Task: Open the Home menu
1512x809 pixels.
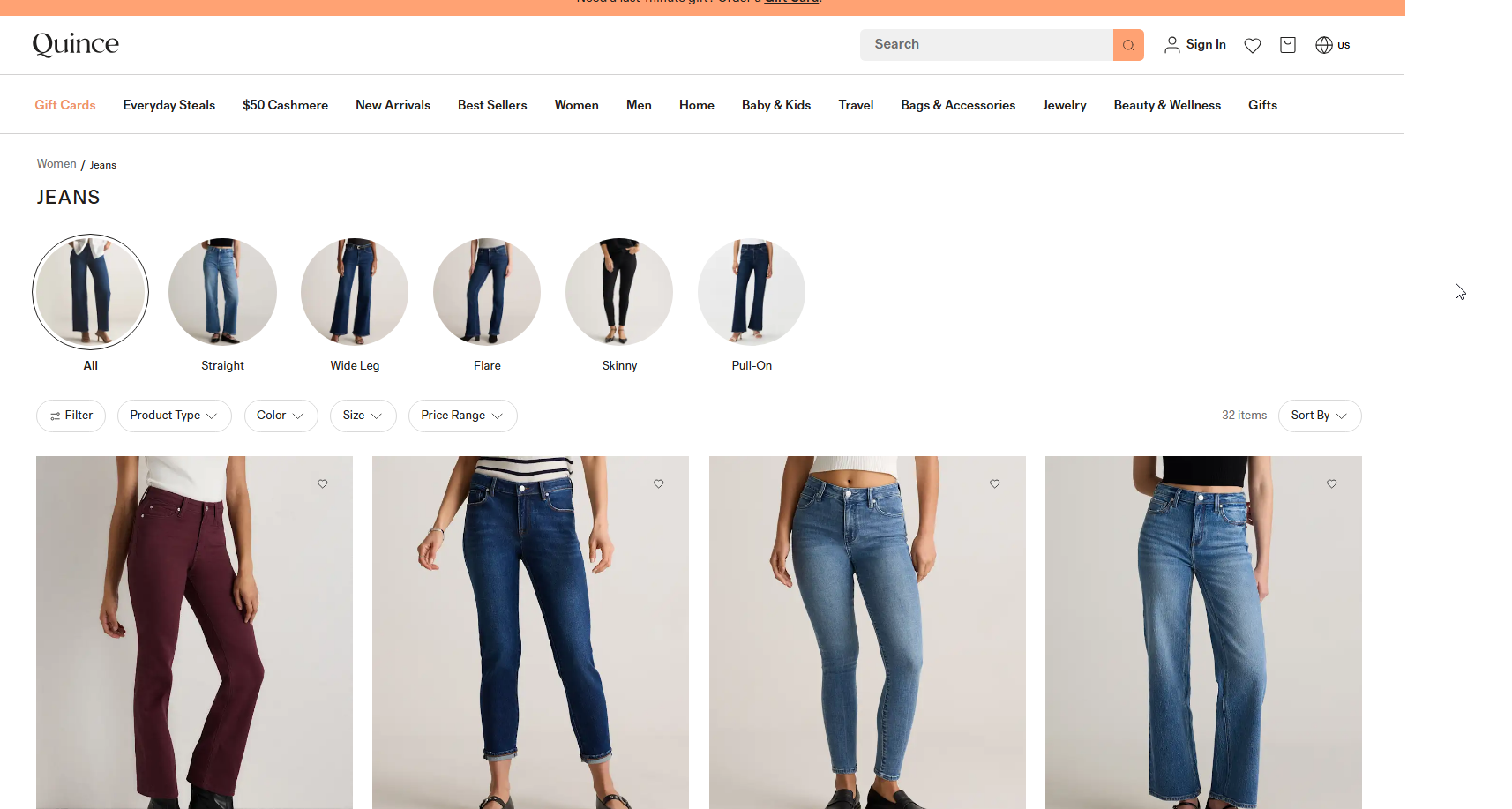Action: 697,105
